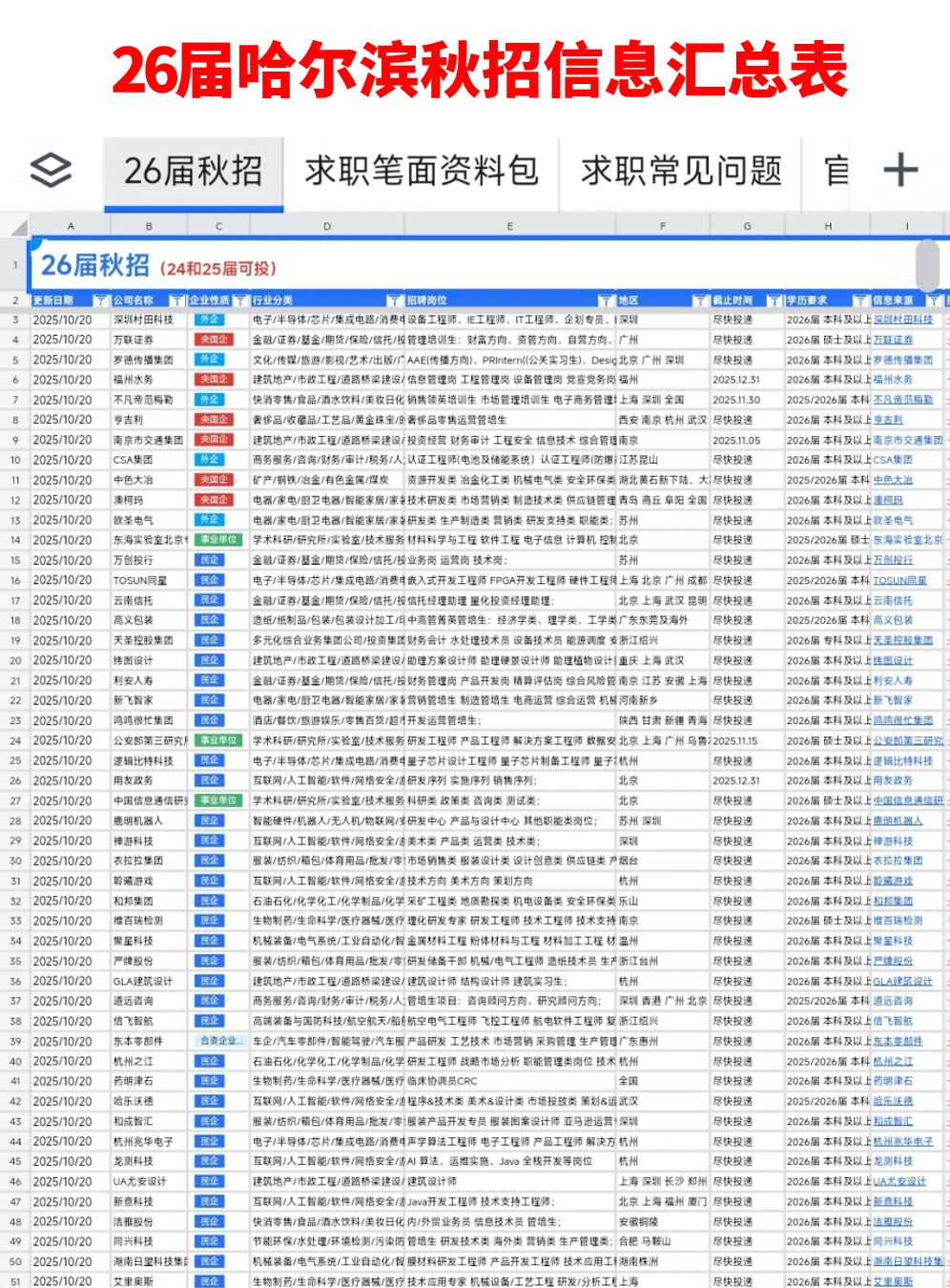Open the 企业性质 filter dropdown
Screen dimensions: 950x1288
tap(239, 299)
